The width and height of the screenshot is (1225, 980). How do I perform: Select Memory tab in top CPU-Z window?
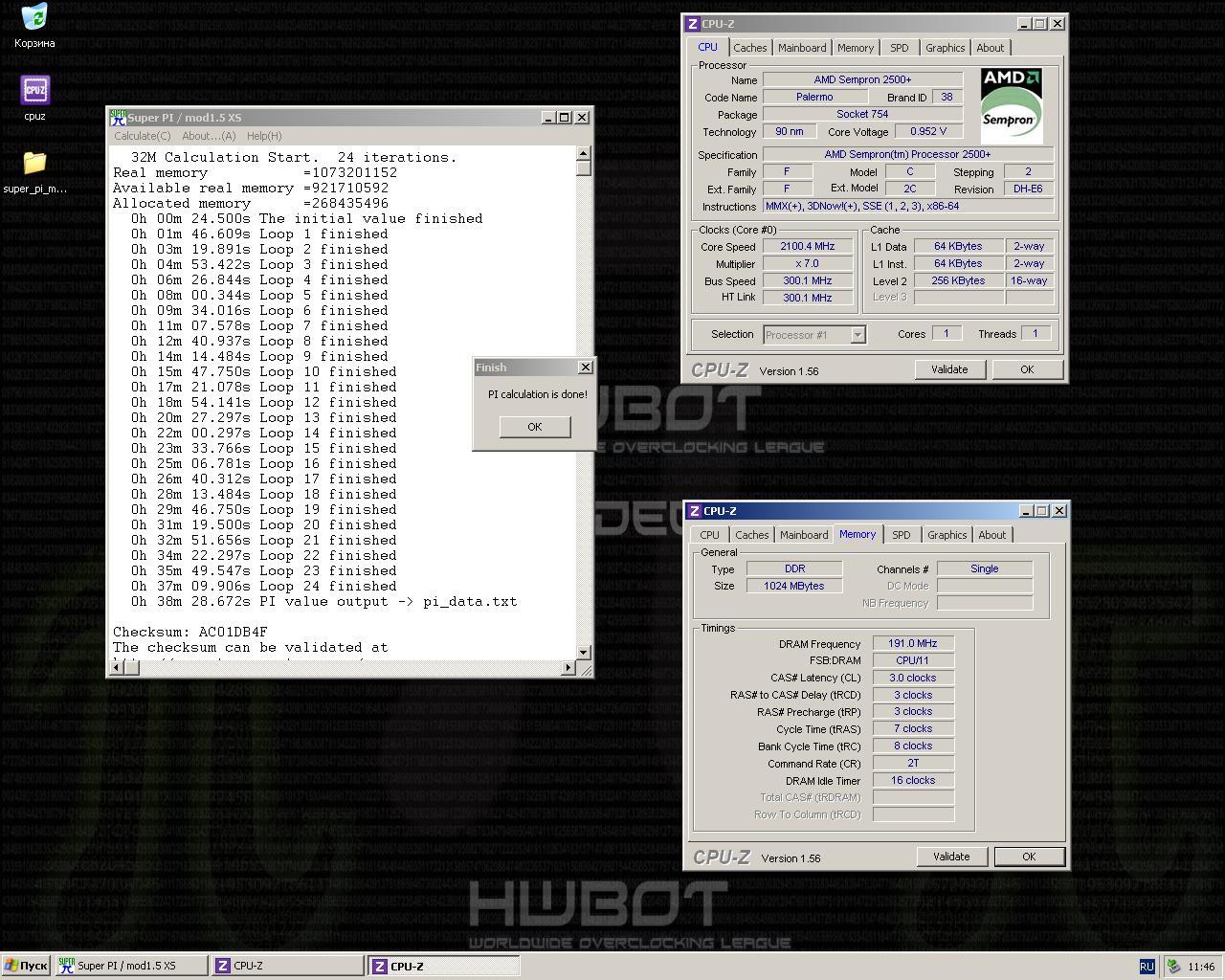(856, 48)
